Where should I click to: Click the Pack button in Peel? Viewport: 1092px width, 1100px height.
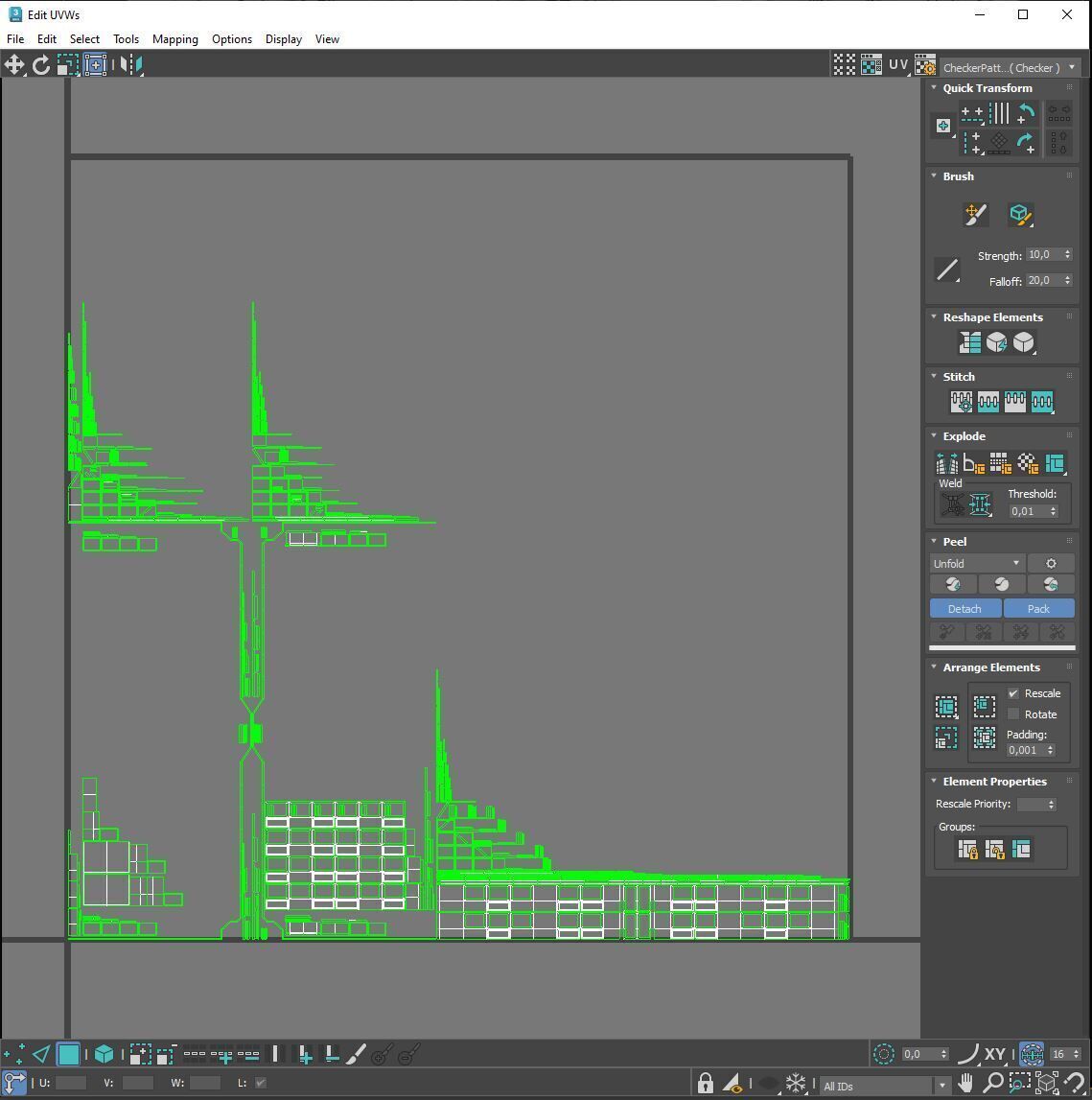click(1038, 609)
